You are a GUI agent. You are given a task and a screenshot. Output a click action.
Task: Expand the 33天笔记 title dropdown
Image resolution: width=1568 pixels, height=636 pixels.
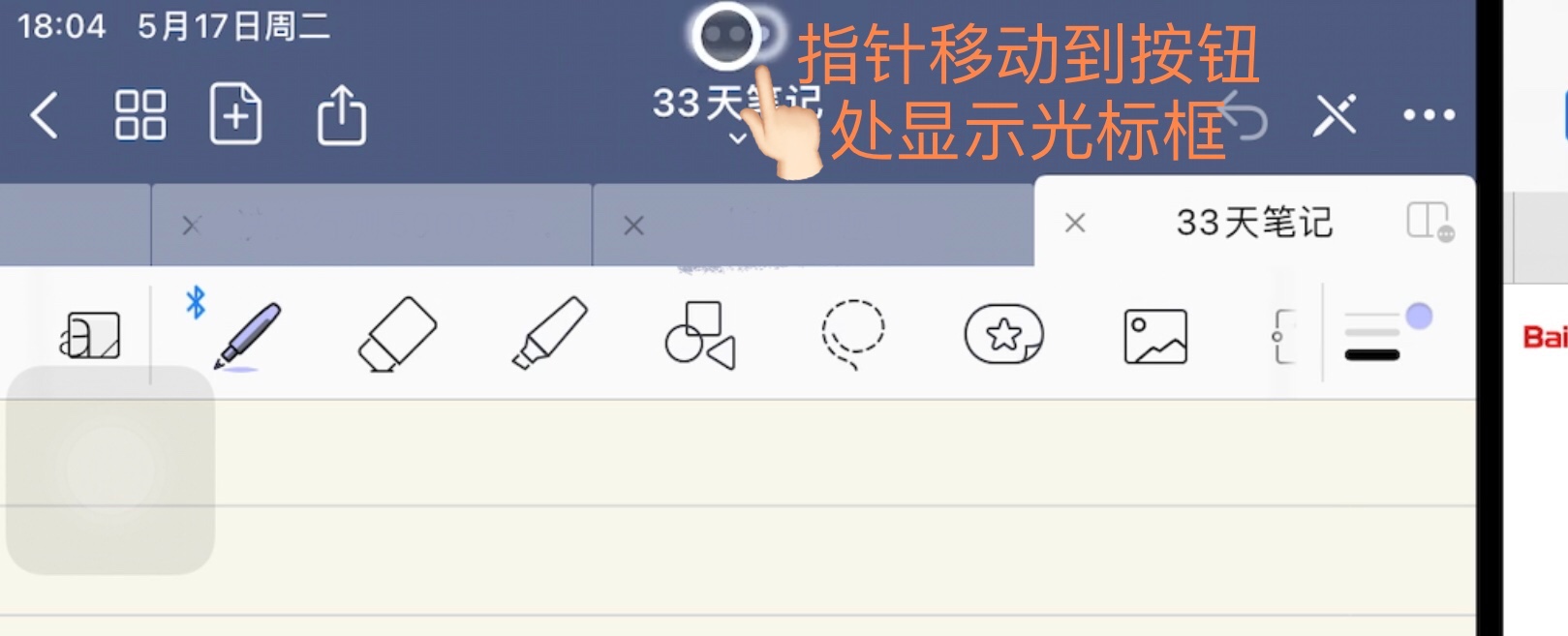(x=738, y=138)
